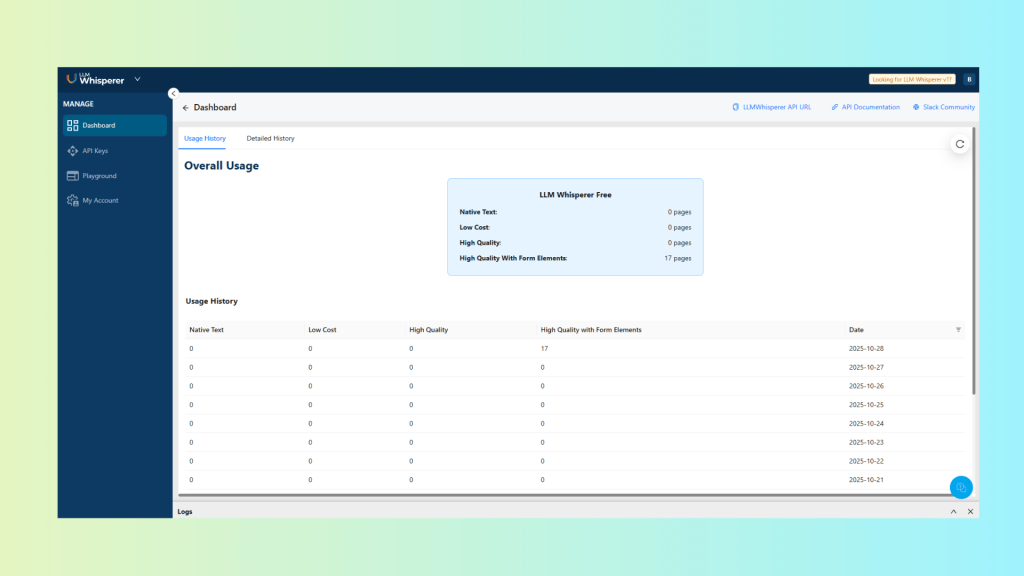Viewport: 1024px width, 576px height.
Task: Click the back arrow beside Dashboard title
Action: click(185, 108)
